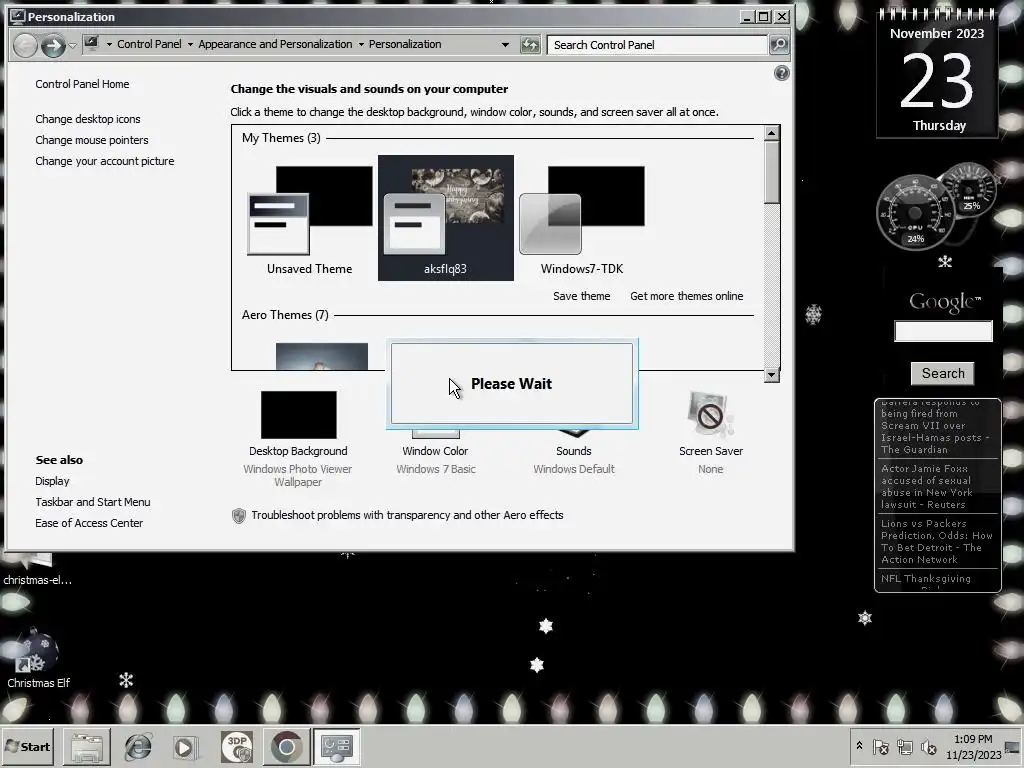
Task: Open Chrome browser taskbar icon
Action: pos(286,746)
